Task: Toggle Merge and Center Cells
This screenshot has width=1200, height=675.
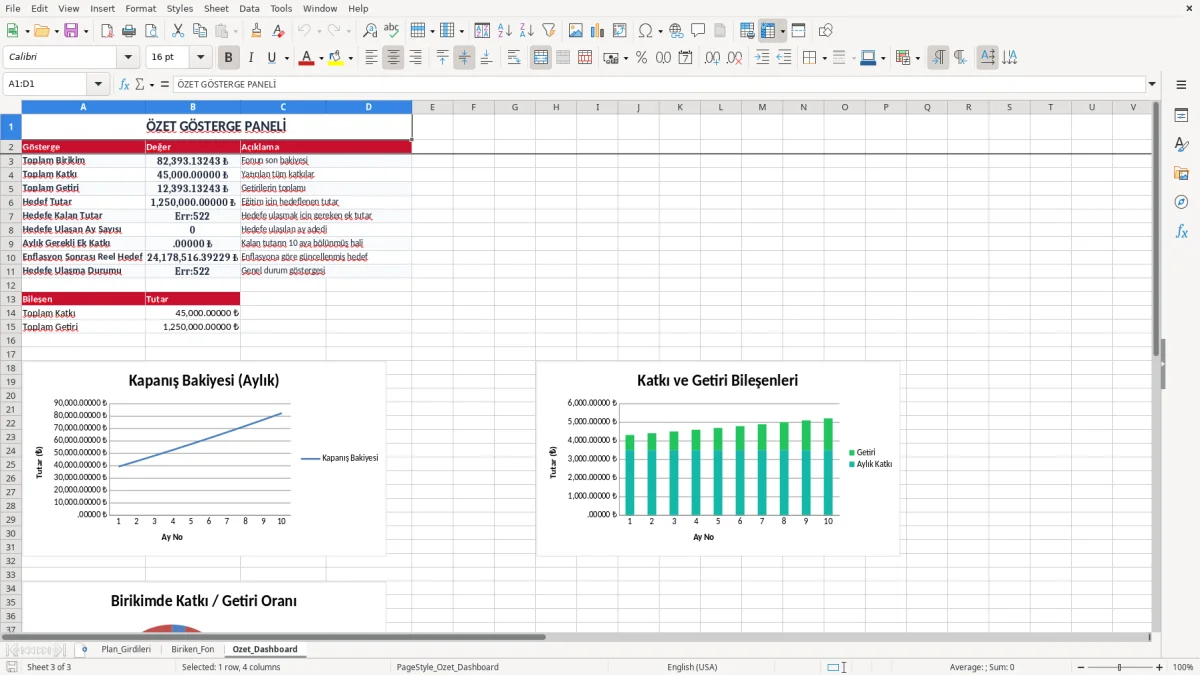Action: 541,58
